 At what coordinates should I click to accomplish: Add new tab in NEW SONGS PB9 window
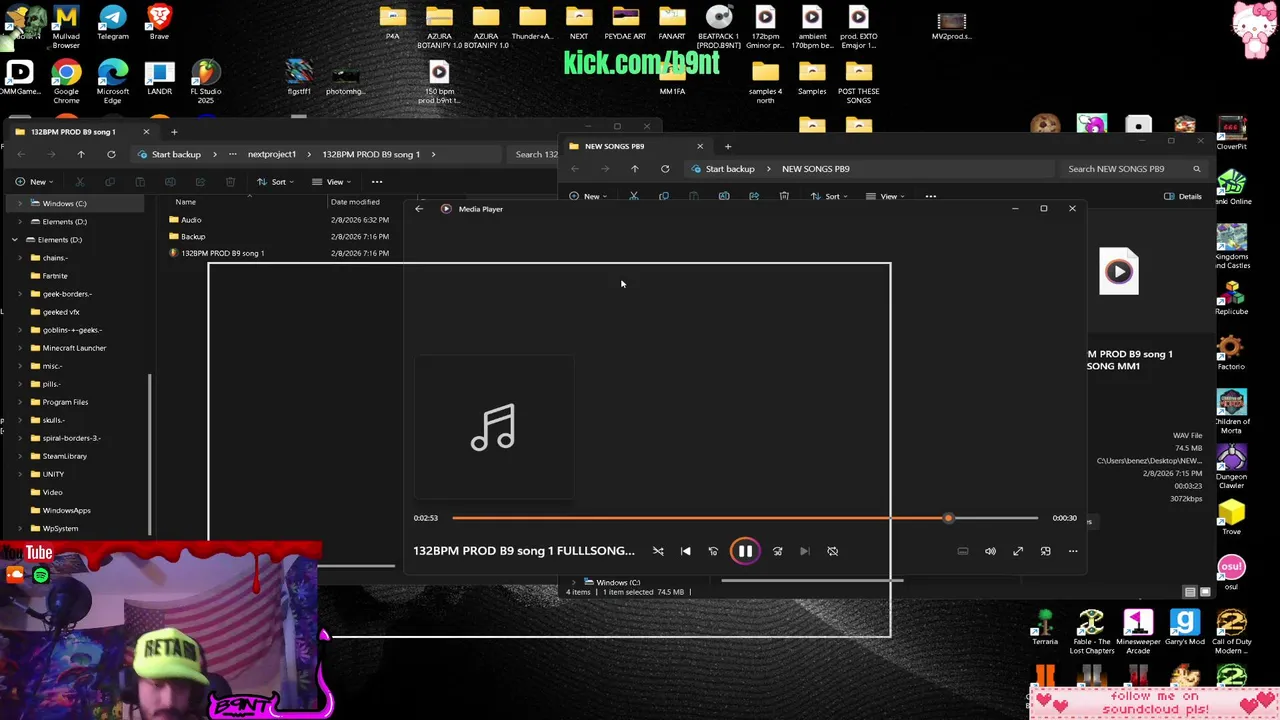click(x=728, y=146)
